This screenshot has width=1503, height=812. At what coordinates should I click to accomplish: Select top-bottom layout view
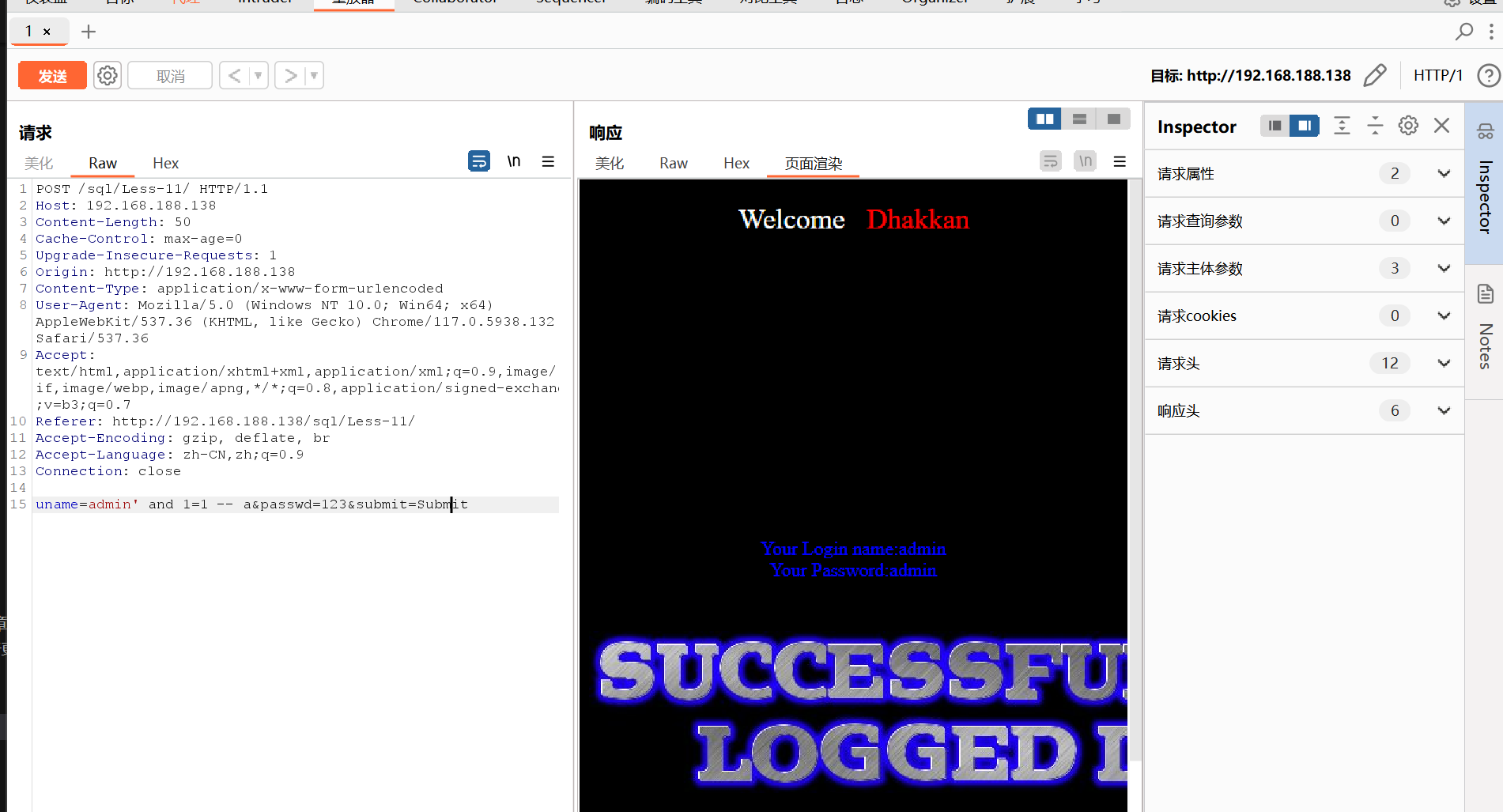pos(1079,119)
